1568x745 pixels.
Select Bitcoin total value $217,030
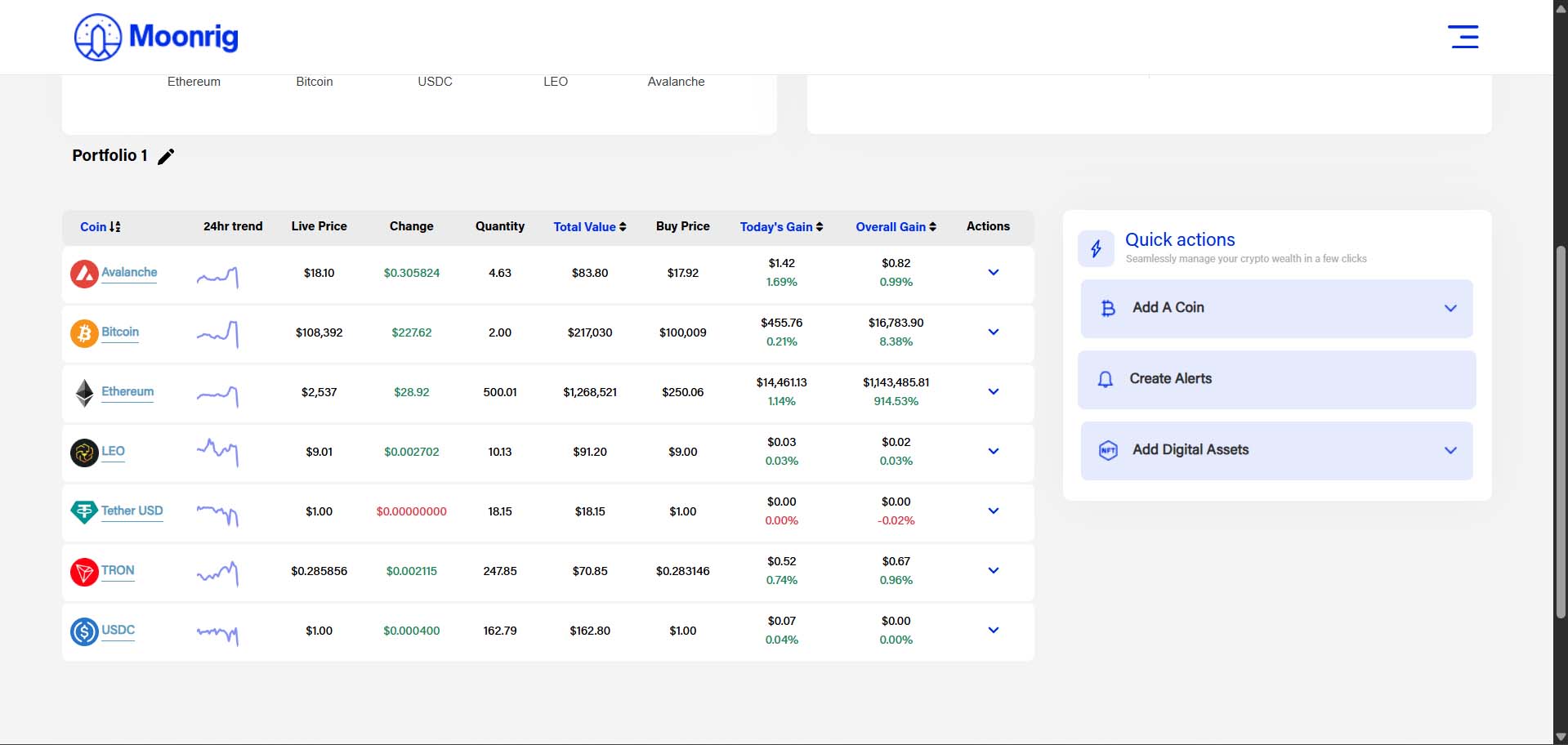tap(590, 332)
